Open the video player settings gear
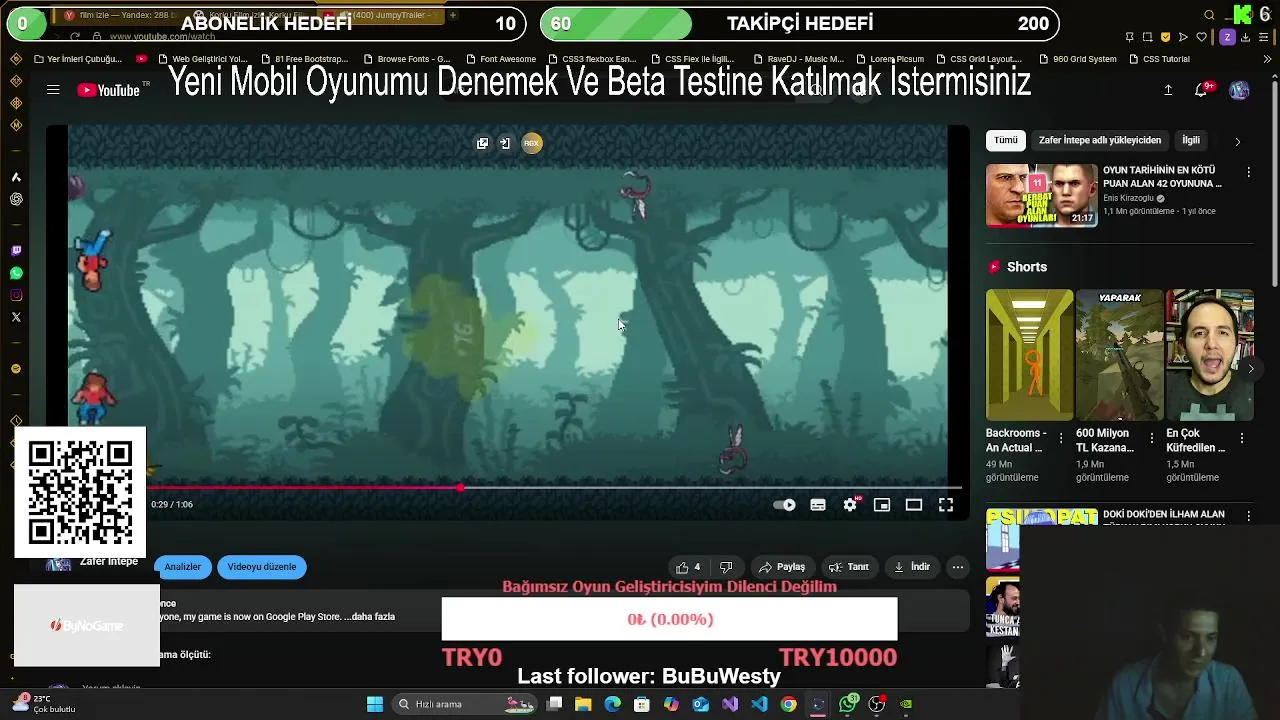This screenshot has height=720, width=1280. click(850, 505)
